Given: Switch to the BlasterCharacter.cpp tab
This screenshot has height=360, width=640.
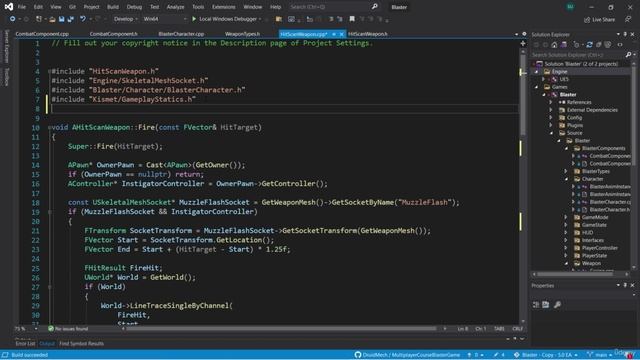Looking at the screenshot, I should [x=181, y=34].
